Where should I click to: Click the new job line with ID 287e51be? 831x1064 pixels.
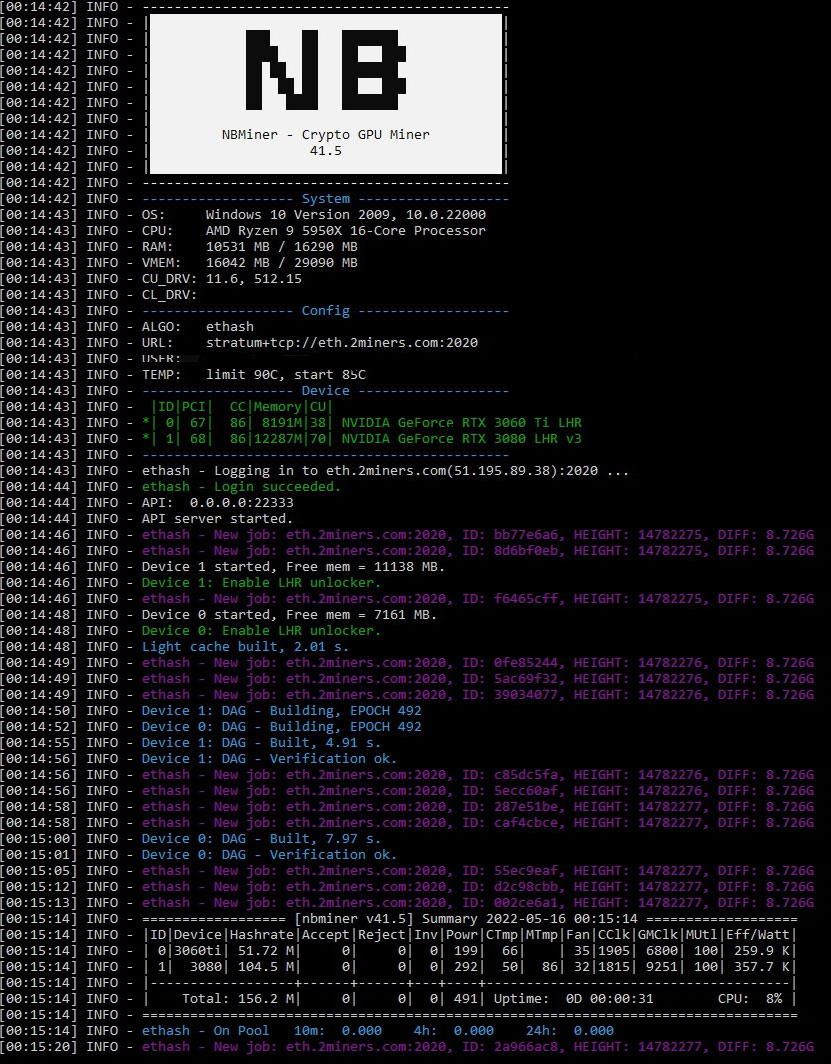pos(478,807)
